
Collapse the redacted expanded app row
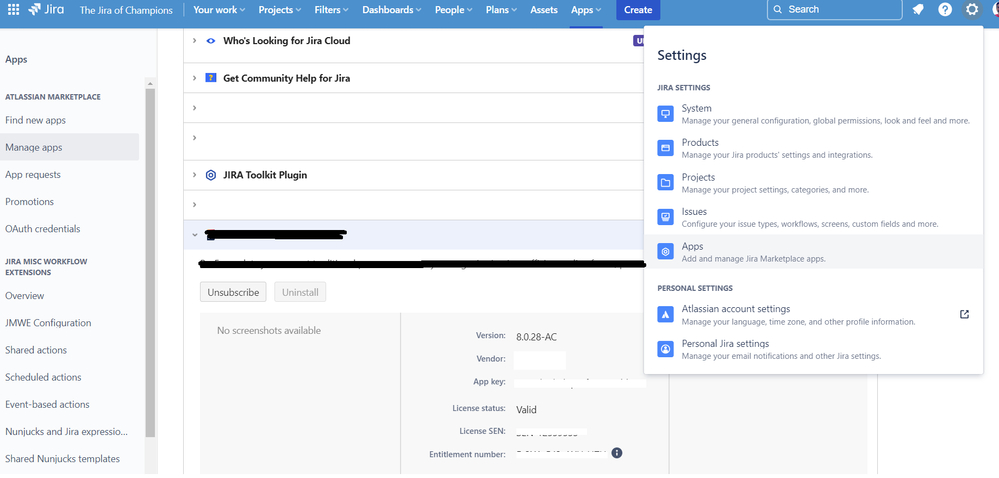[x=194, y=235]
